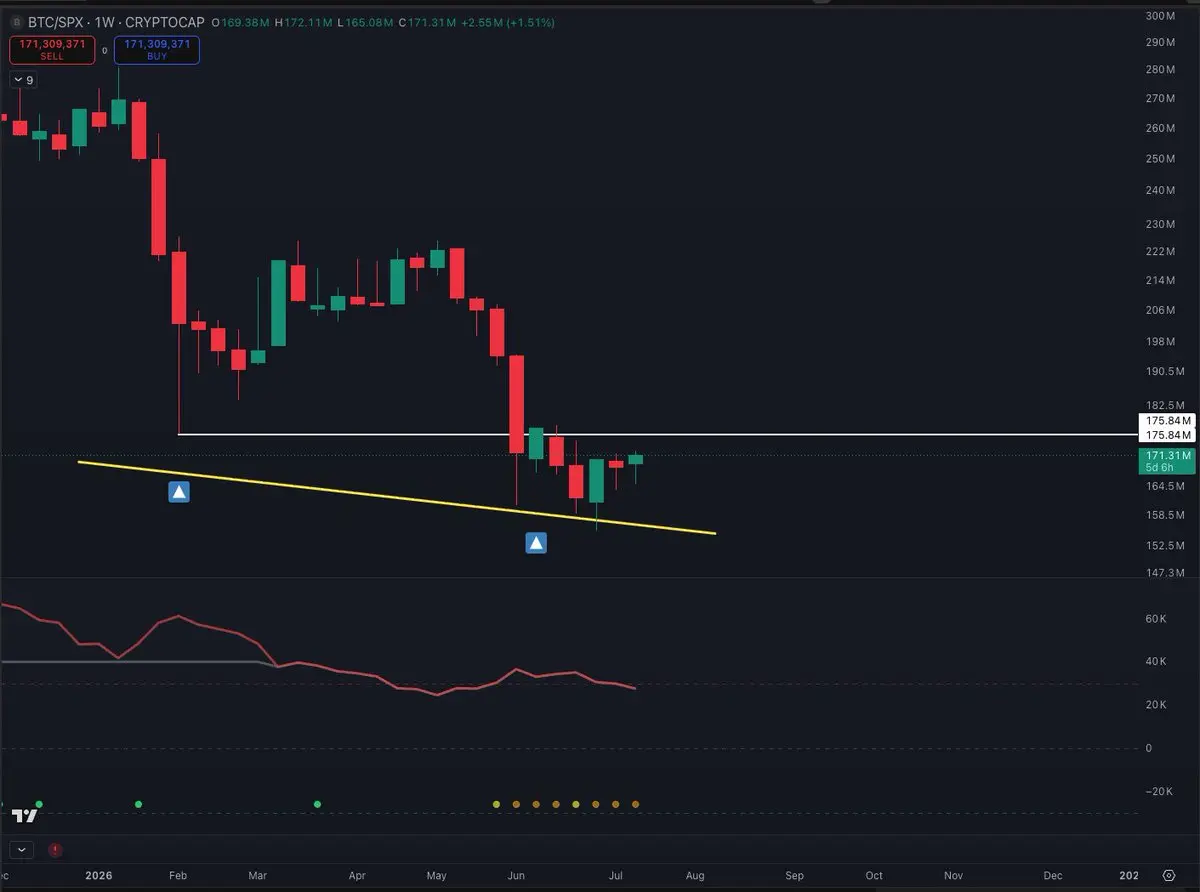
Task: Click the last orange signal dot in July
Action: [x=635, y=804]
